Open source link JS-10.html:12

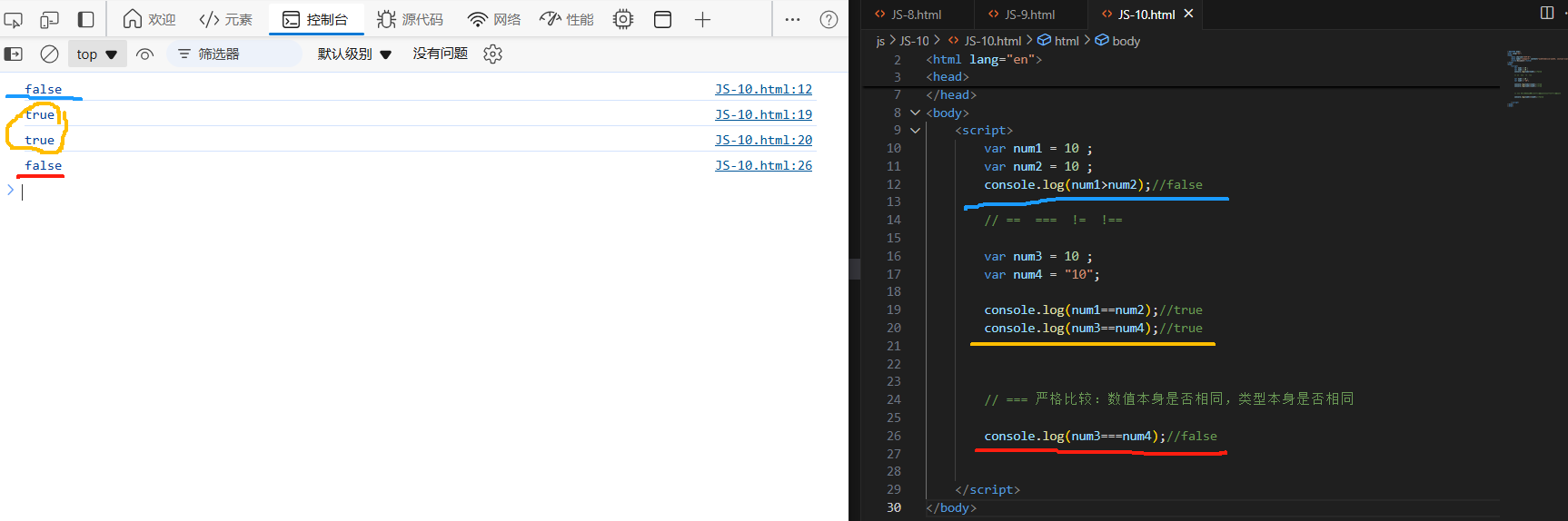click(763, 89)
